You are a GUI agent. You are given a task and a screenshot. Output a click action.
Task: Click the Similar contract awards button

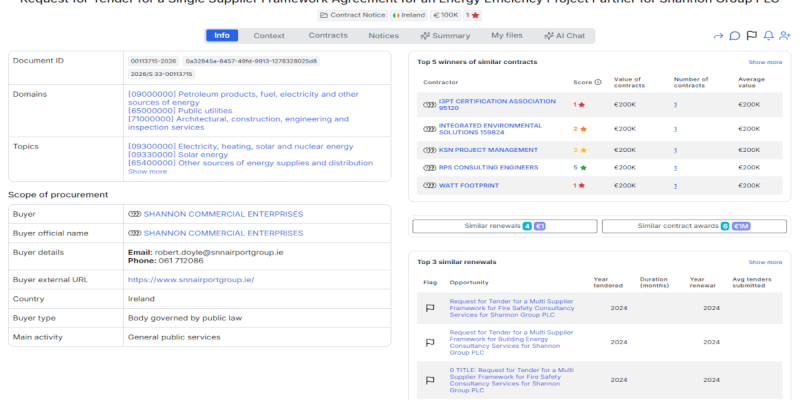(x=694, y=226)
